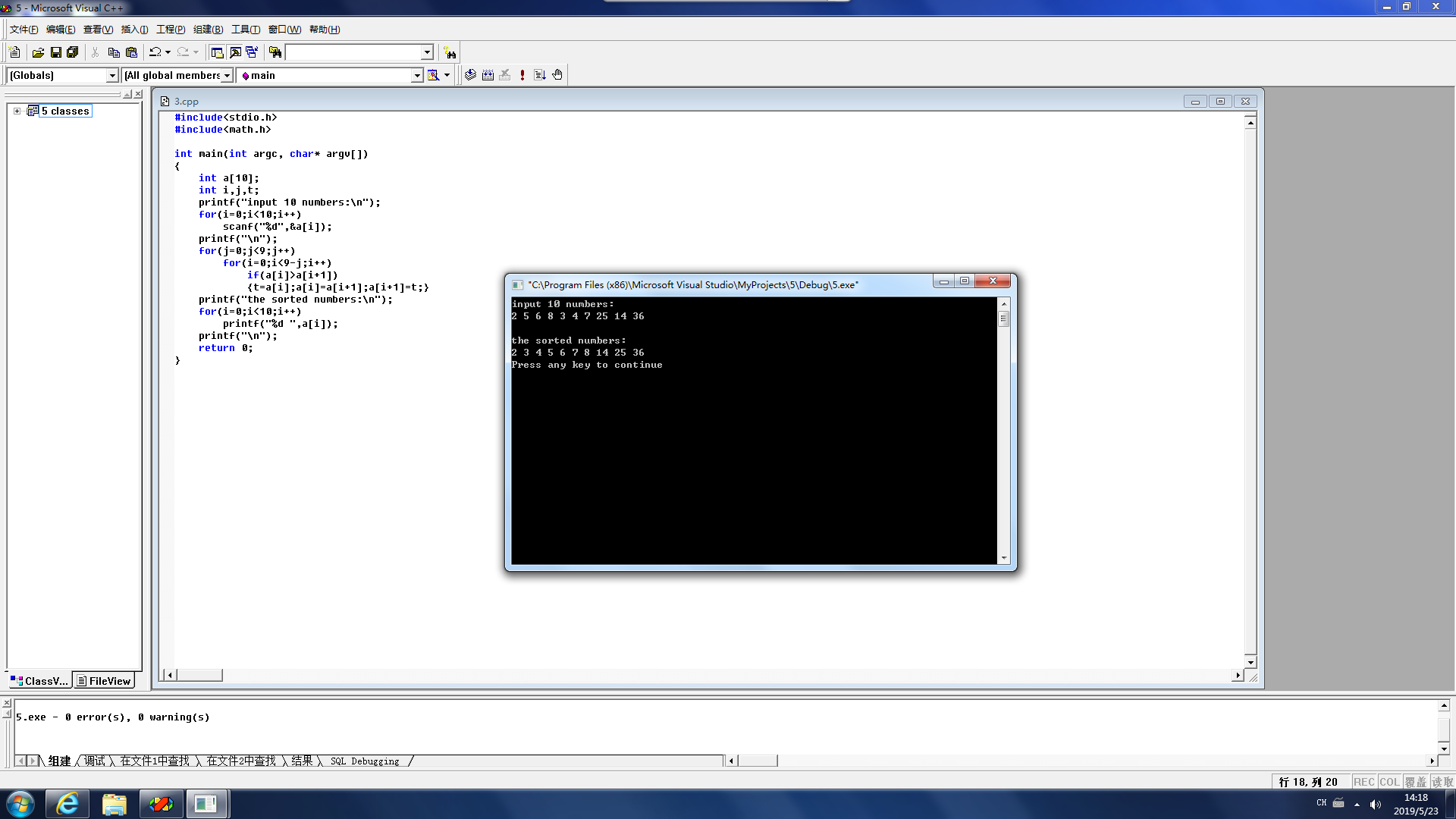Viewport: 1456px width, 819px height.
Task: Click the find text combo input field
Action: 353,52
